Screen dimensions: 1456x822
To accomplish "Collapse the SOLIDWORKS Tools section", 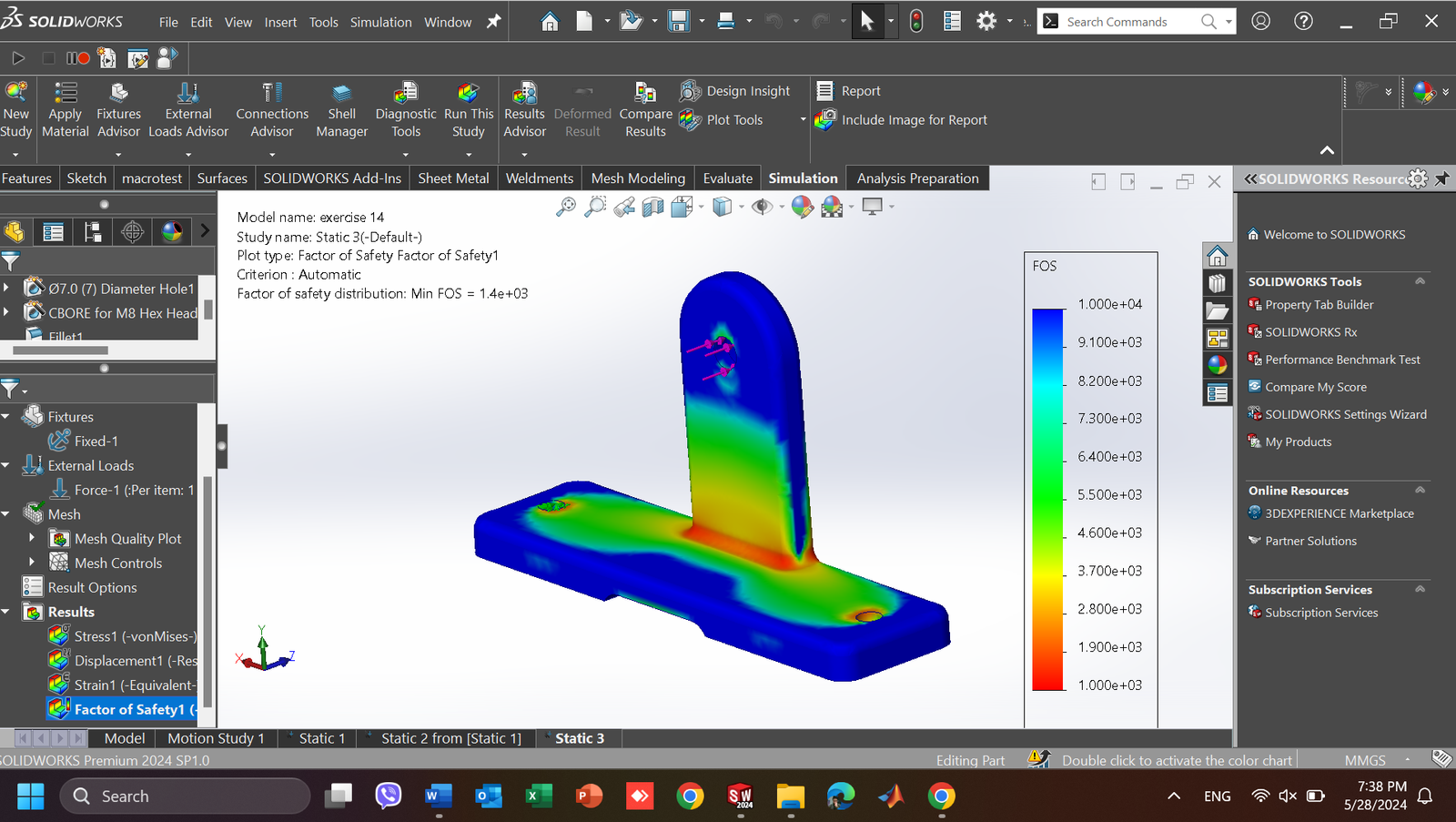I will (1420, 281).
